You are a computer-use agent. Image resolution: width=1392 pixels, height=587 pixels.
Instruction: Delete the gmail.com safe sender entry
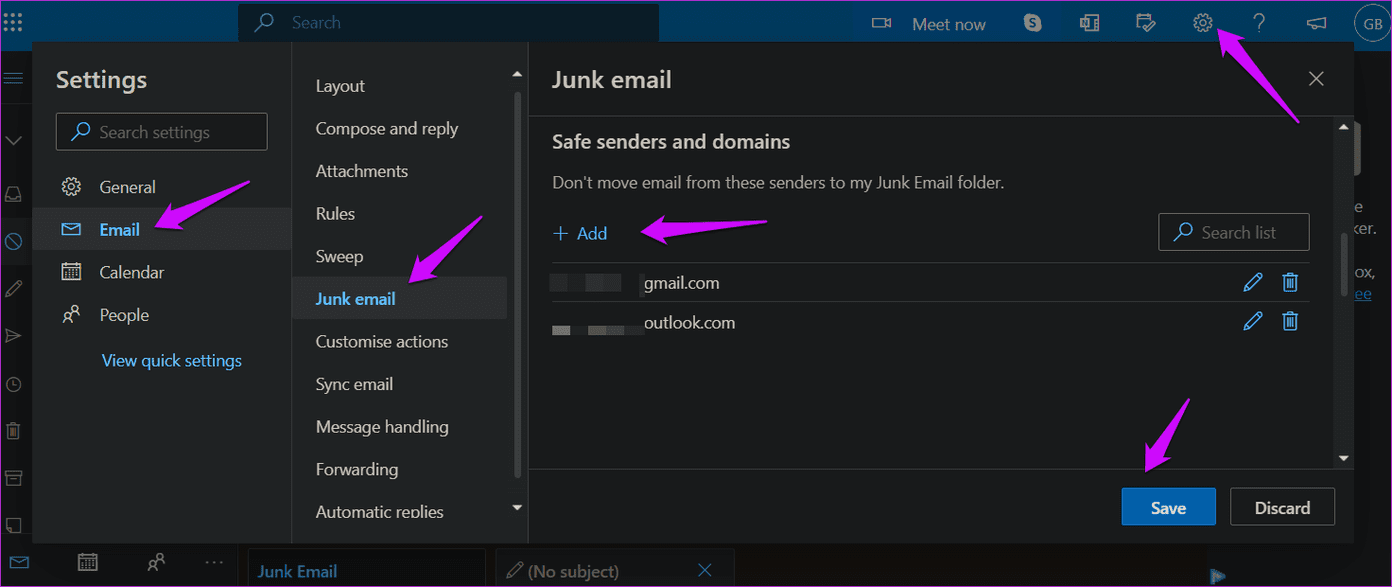[x=1290, y=283]
